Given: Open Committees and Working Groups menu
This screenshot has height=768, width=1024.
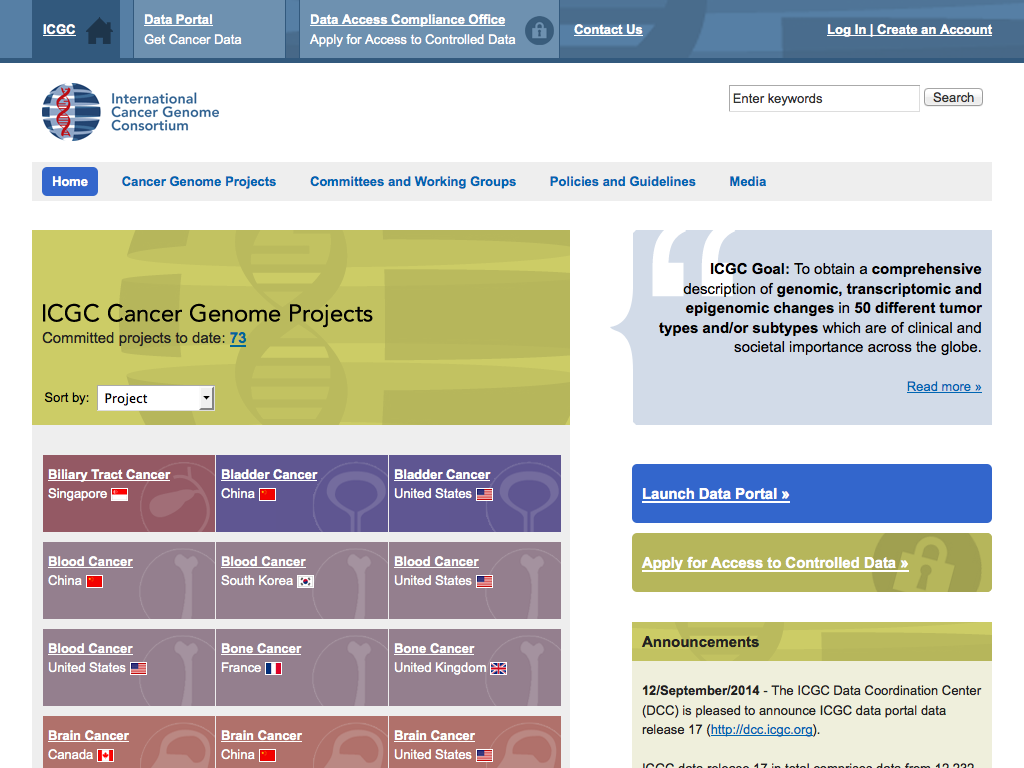Looking at the screenshot, I should (x=413, y=182).
